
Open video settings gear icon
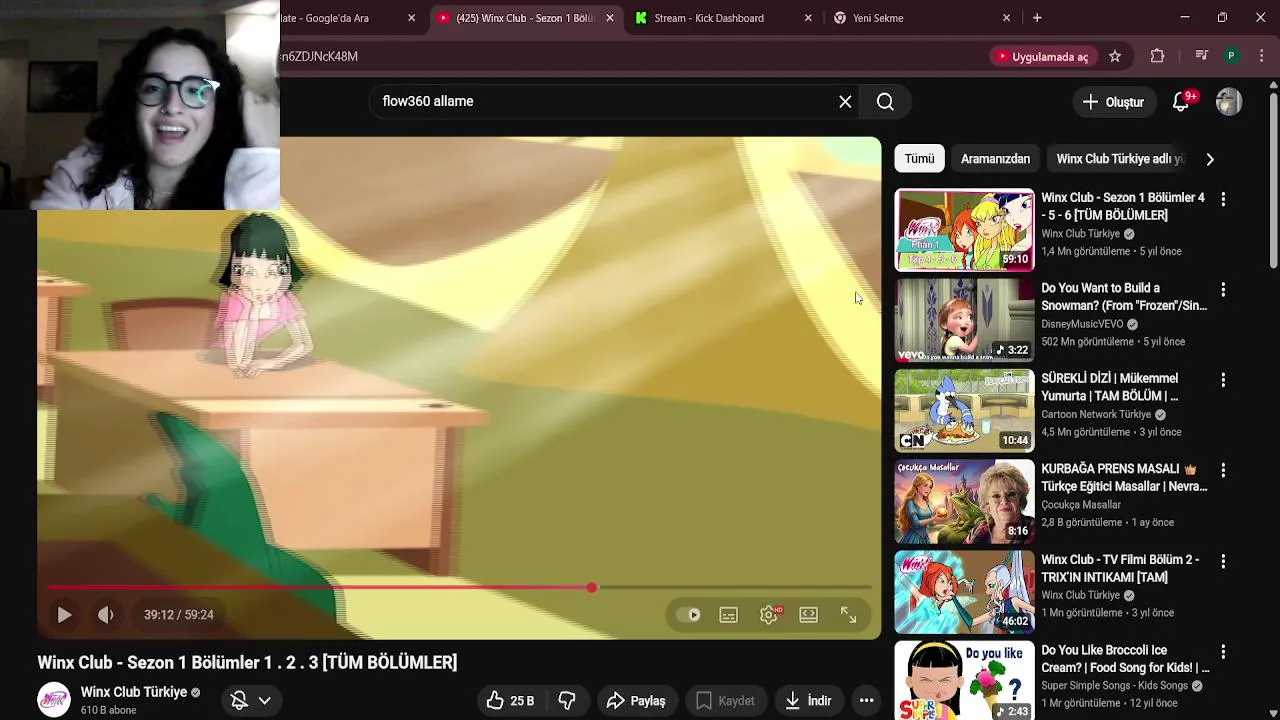point(769,615)
